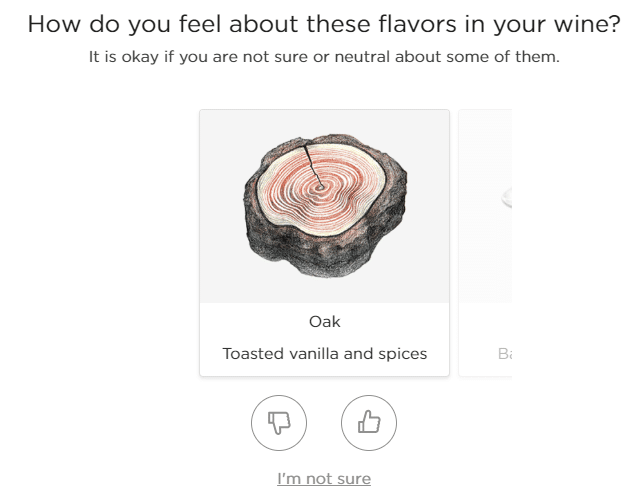631x496 pixels.
Task: Click the tree ring center in Oak image
Action: pyautogui.click(x=320, y=187)
